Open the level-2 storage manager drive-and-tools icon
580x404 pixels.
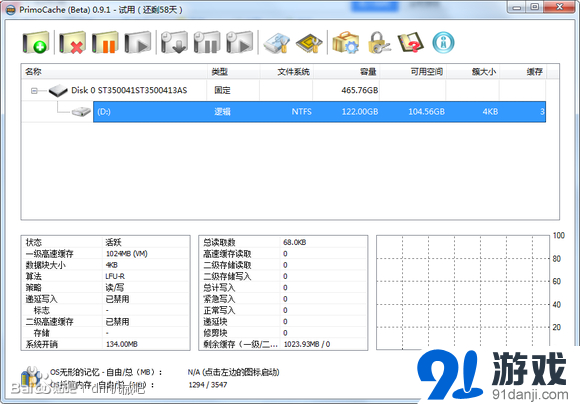[x=276, y=43]
